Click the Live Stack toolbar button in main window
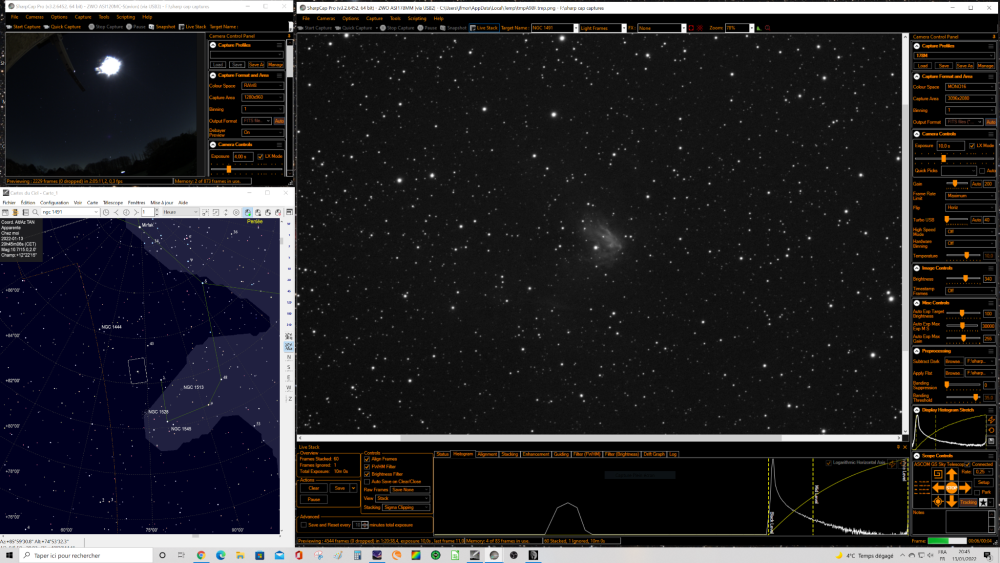This screenshot has height=563, width=1000. [483, 28]
